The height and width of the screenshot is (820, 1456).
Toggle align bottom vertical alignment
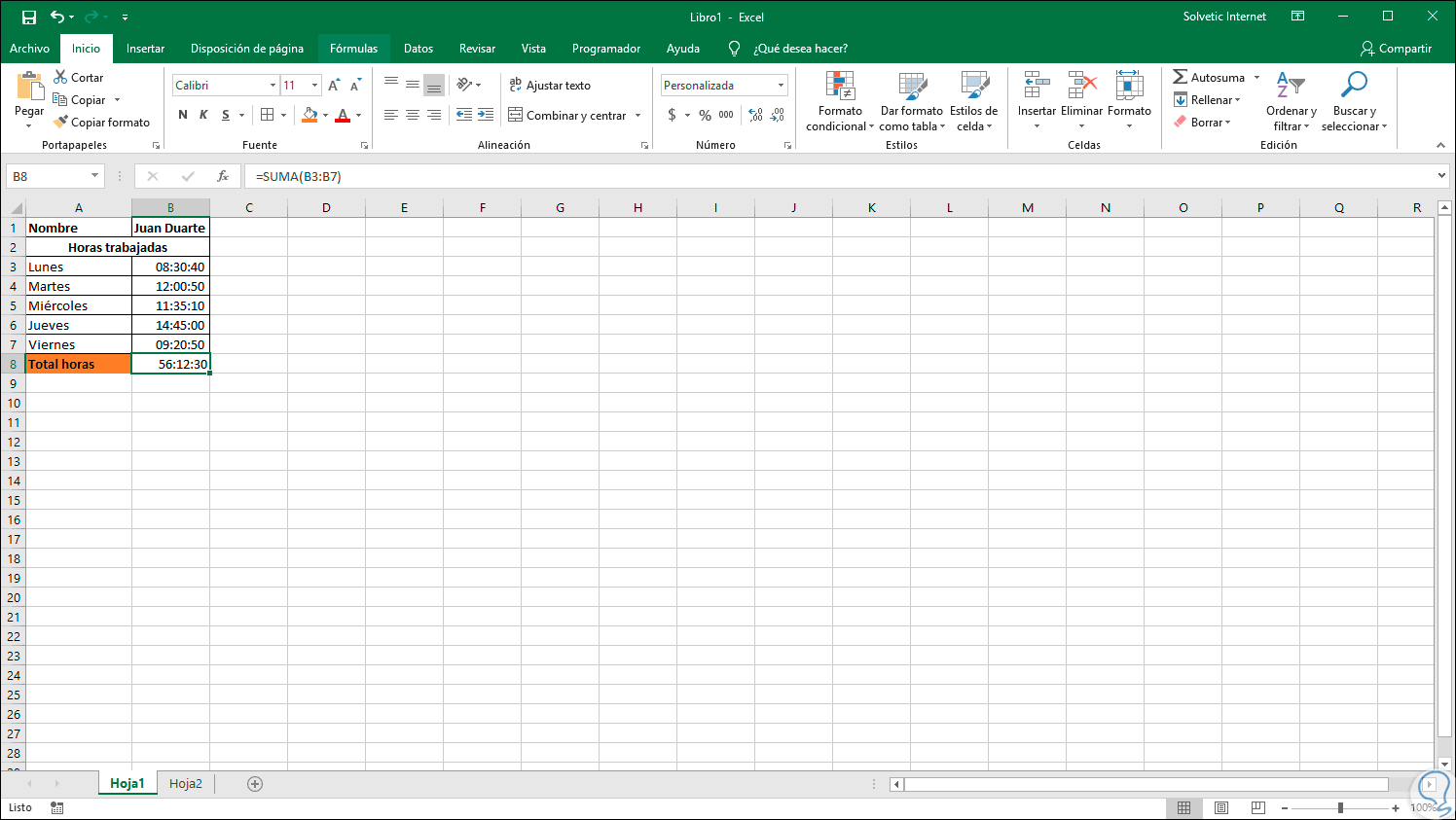[434, 85]
